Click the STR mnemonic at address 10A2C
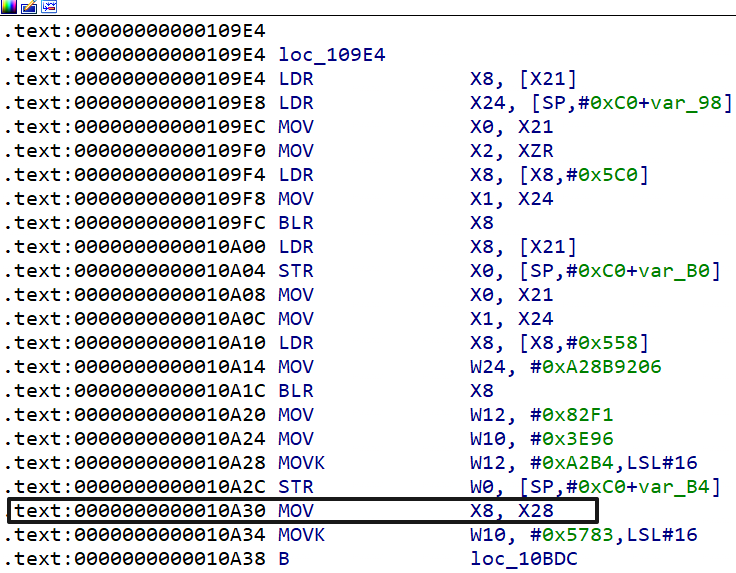The height and width of the screenshot is (573, 736). 296,487
